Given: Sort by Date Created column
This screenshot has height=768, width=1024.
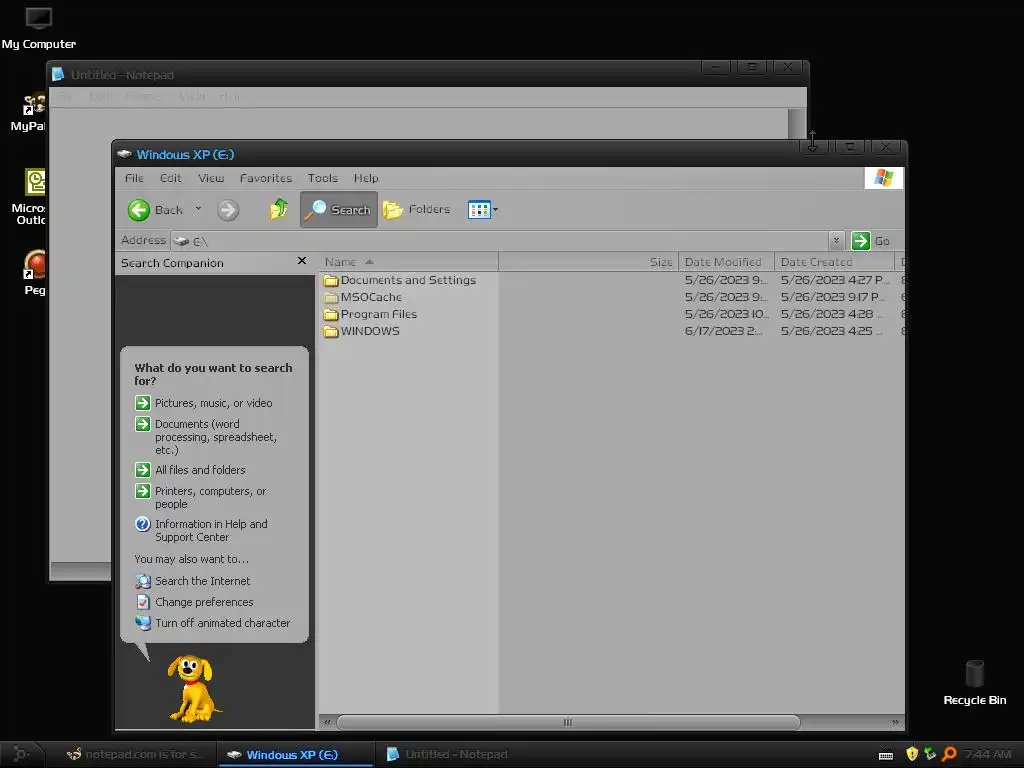Looking at the screenshot, I should pyautogui.click(x=834, y=262).
